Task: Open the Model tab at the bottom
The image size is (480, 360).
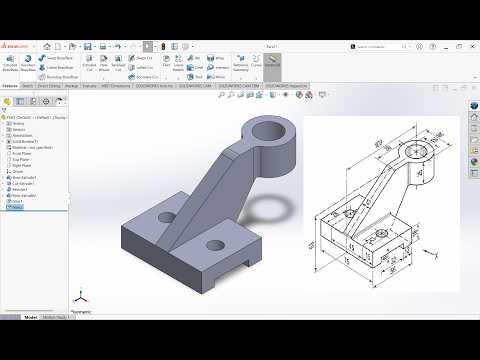Action: click(31, 317)
